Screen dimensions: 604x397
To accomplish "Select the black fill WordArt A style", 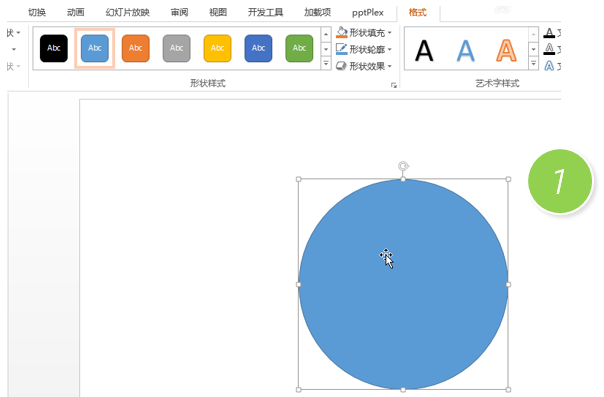I will [x=424, y=50].
